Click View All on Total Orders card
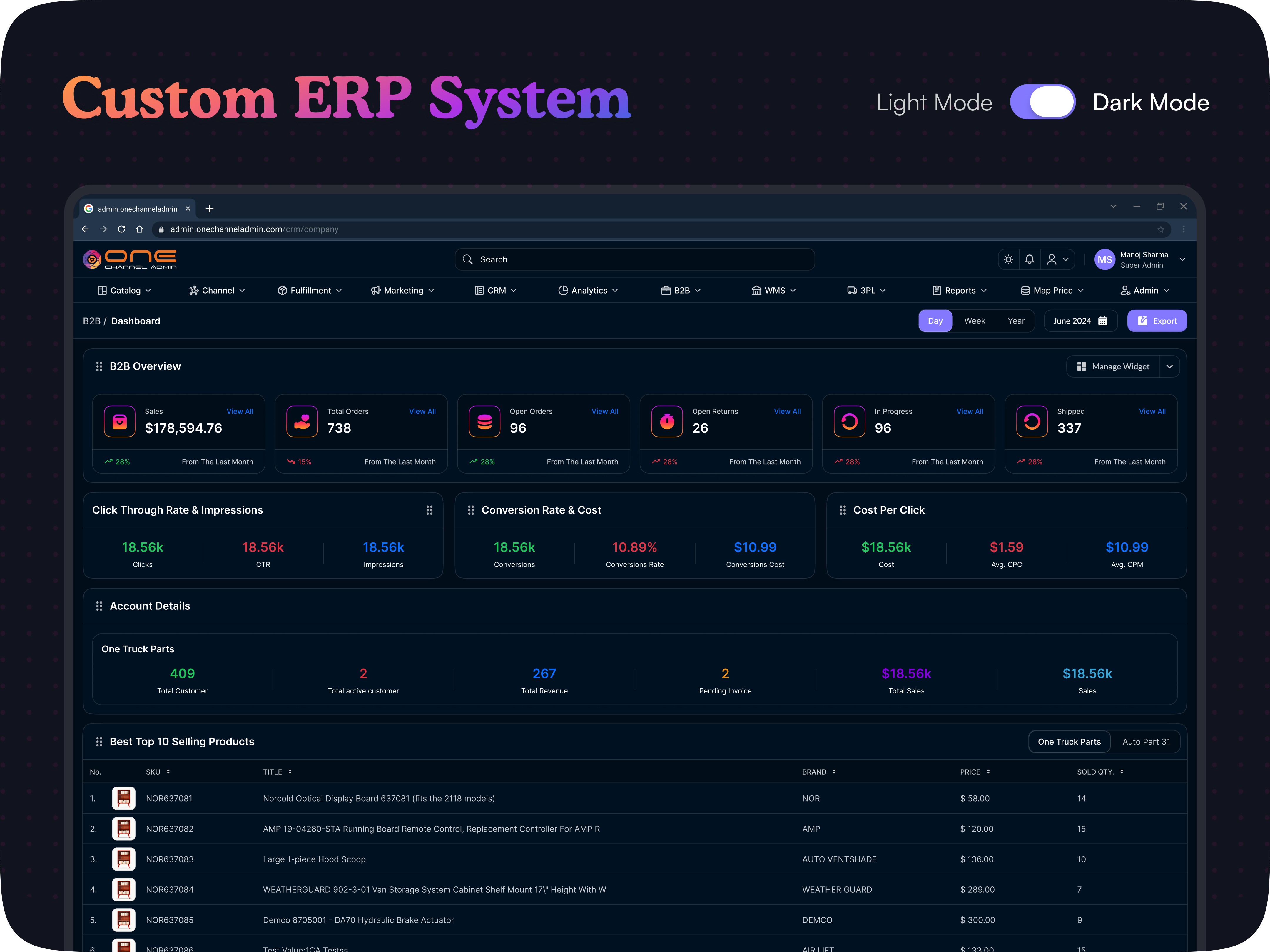This screenshot has width=1270, height=952. click(x=422, y=411)
